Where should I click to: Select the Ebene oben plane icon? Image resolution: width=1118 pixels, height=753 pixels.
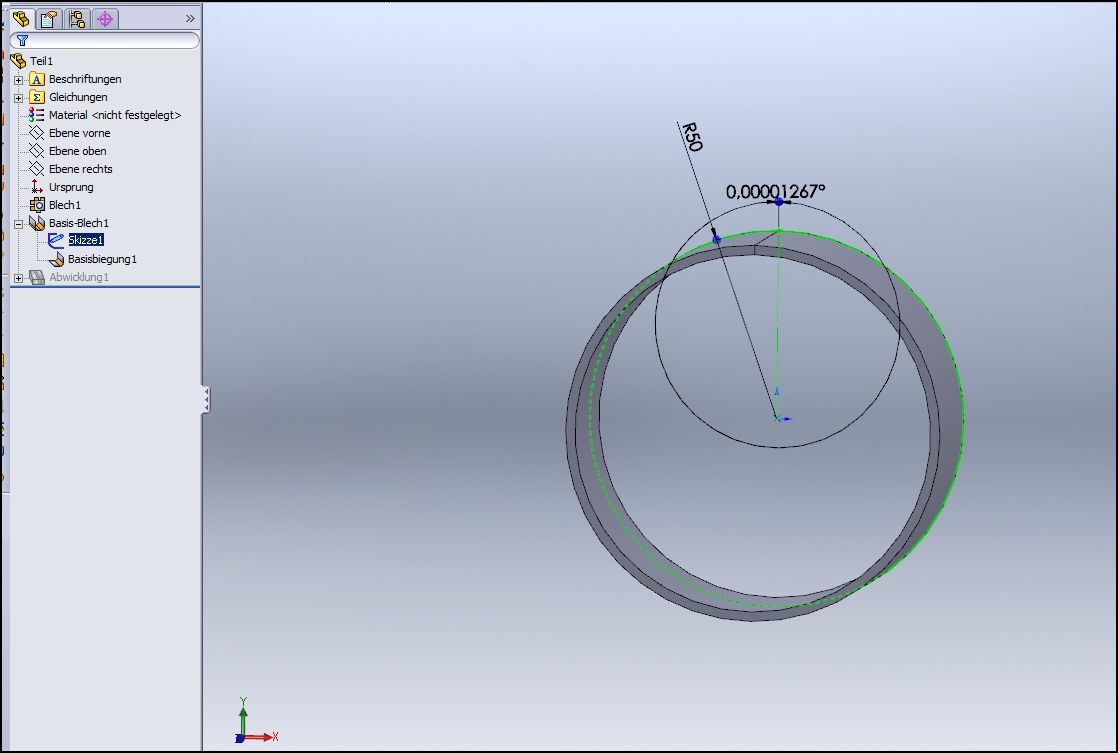pos(36,151)
